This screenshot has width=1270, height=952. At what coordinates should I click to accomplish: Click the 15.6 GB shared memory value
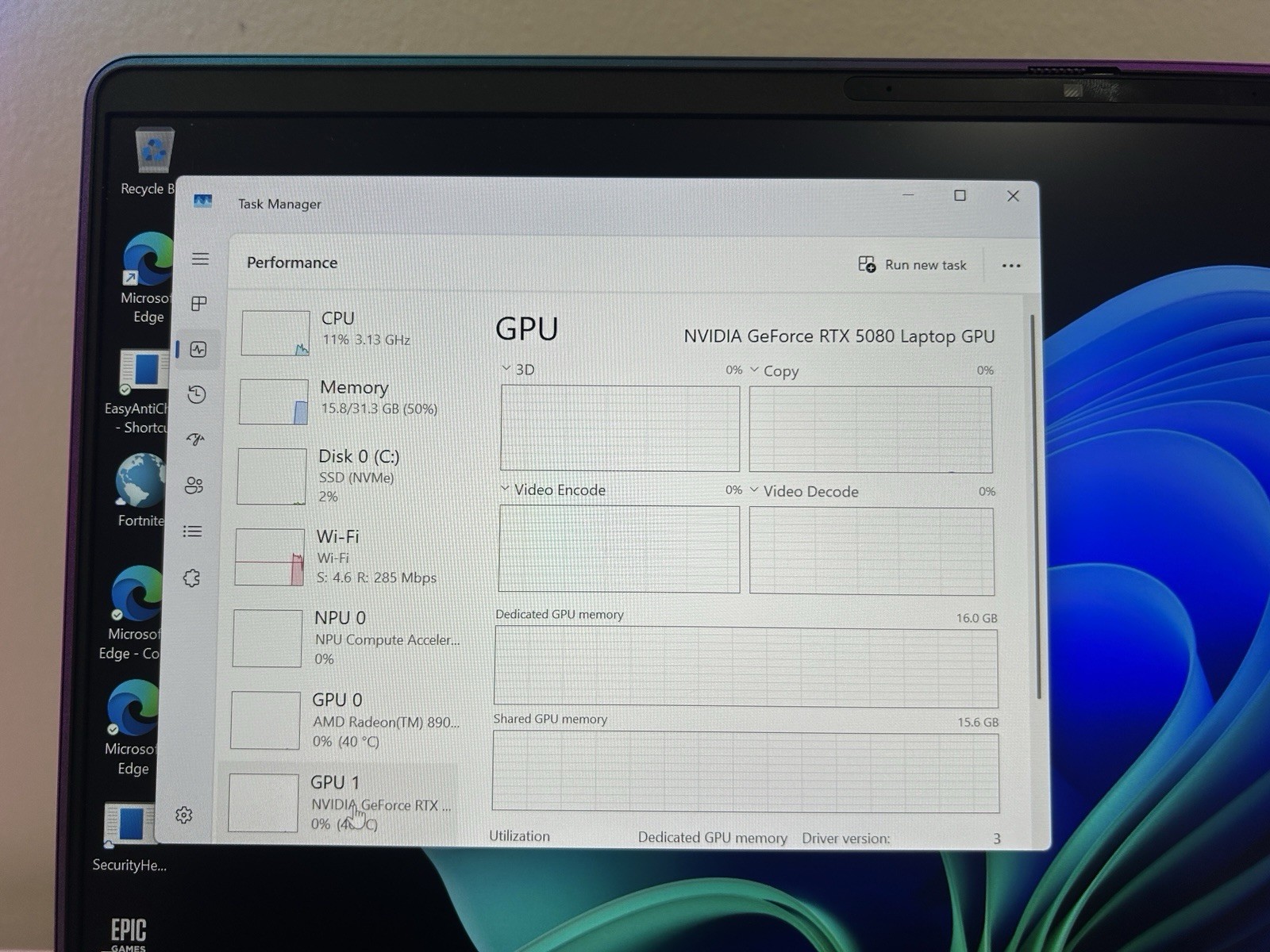point(978,723)
